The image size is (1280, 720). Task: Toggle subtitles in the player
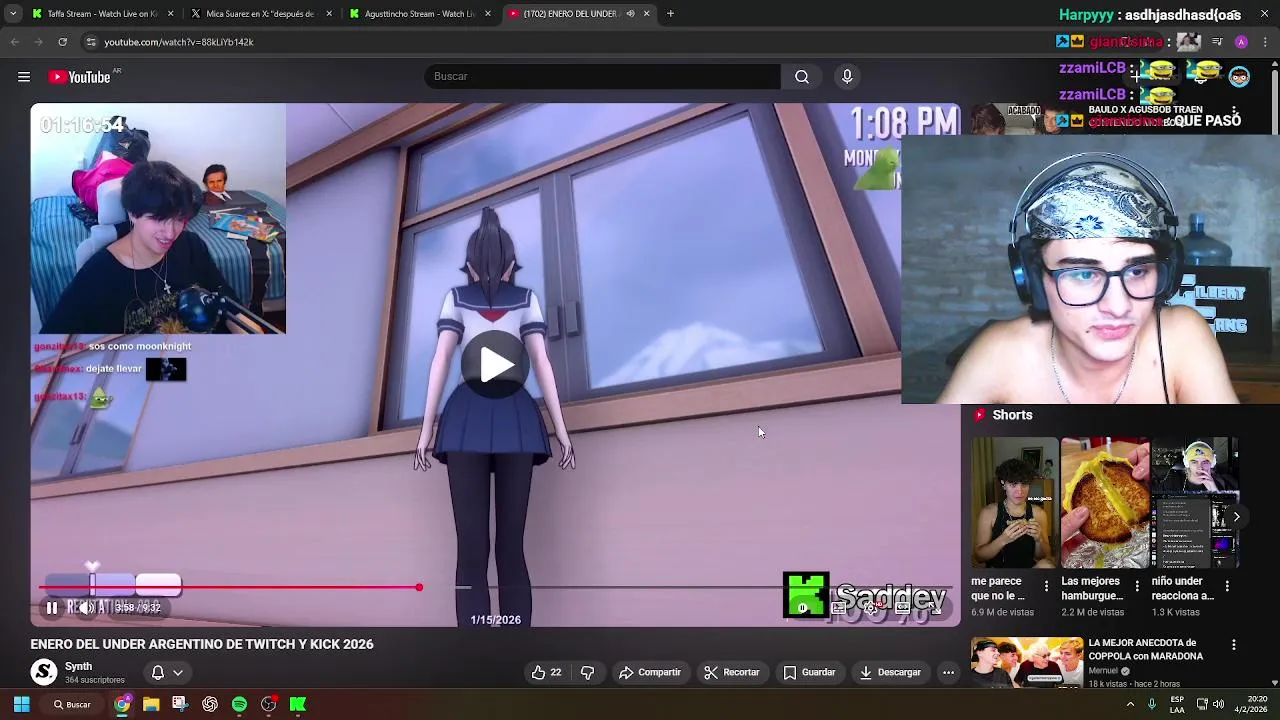838,607
